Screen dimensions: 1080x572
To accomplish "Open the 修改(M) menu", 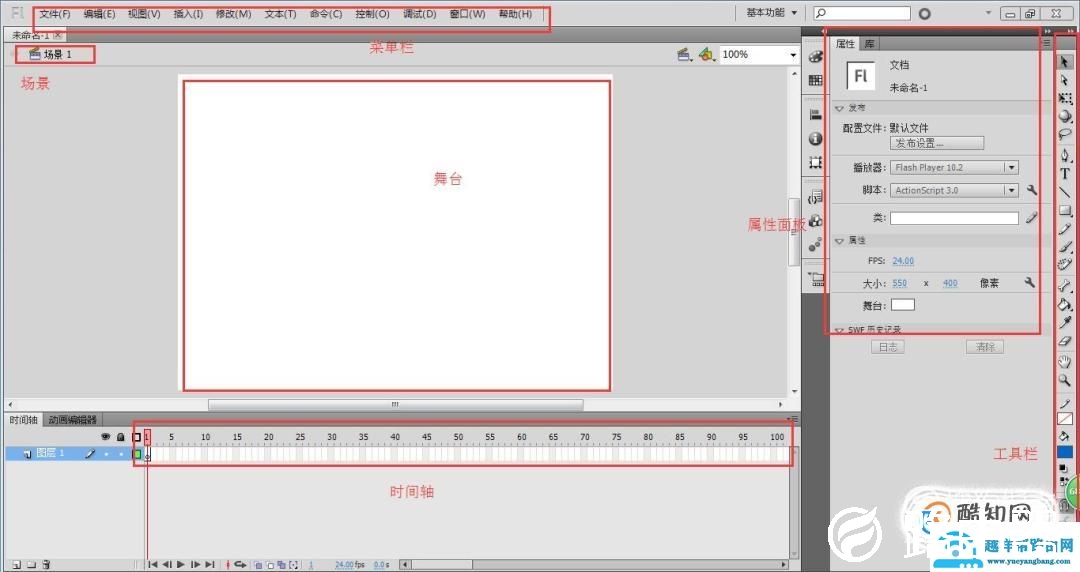I will click(x=233, y=14).
